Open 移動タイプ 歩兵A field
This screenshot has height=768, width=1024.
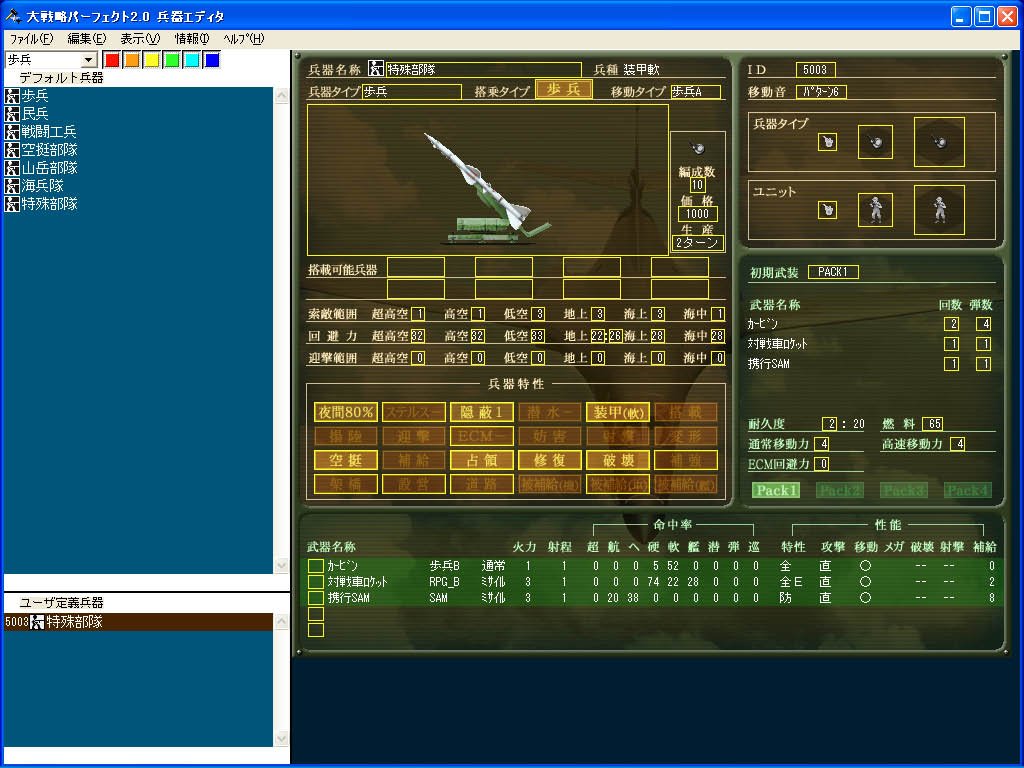click(x=696, y=91)
